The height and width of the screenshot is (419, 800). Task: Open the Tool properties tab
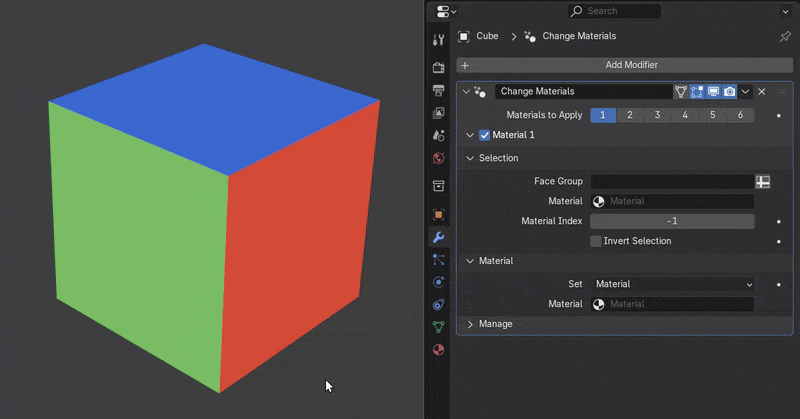tap(438, 41)
